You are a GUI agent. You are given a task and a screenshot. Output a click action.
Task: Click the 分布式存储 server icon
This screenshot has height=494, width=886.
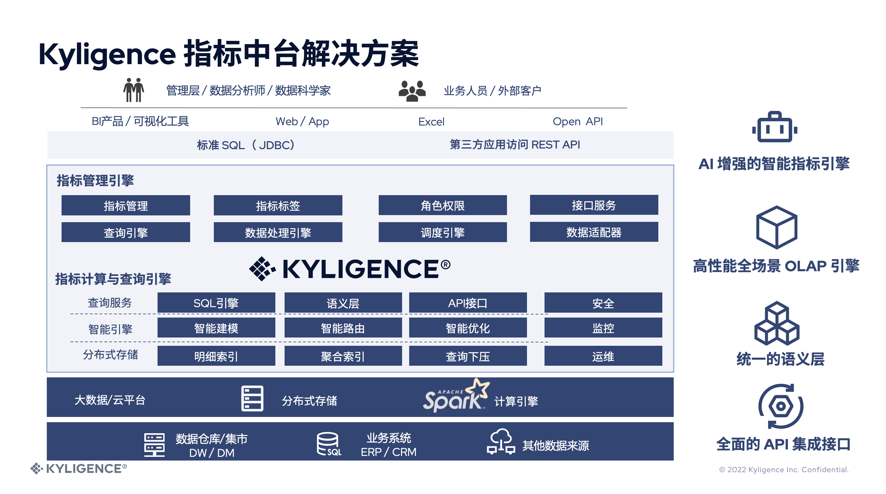point(253,399)
